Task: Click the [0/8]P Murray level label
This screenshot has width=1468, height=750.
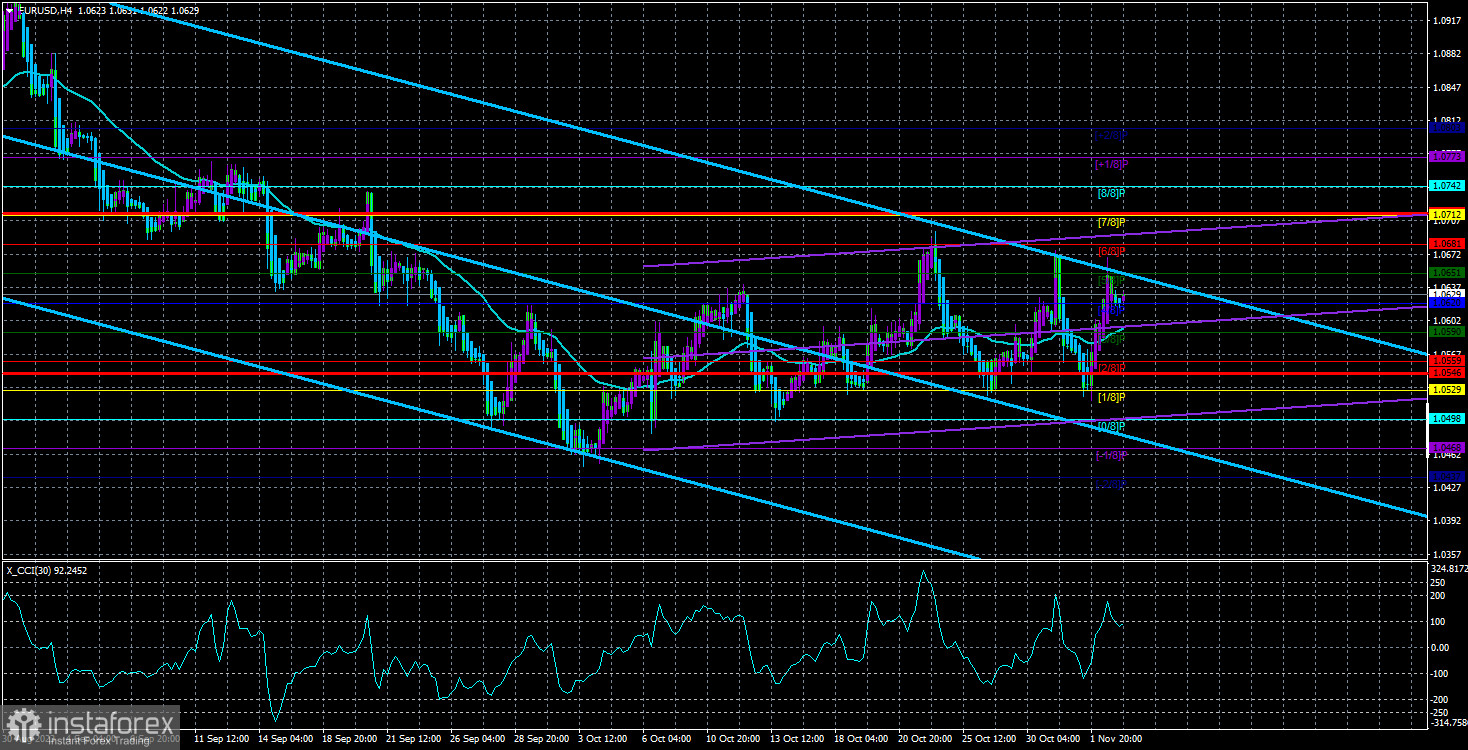Action: point(1111,427)
